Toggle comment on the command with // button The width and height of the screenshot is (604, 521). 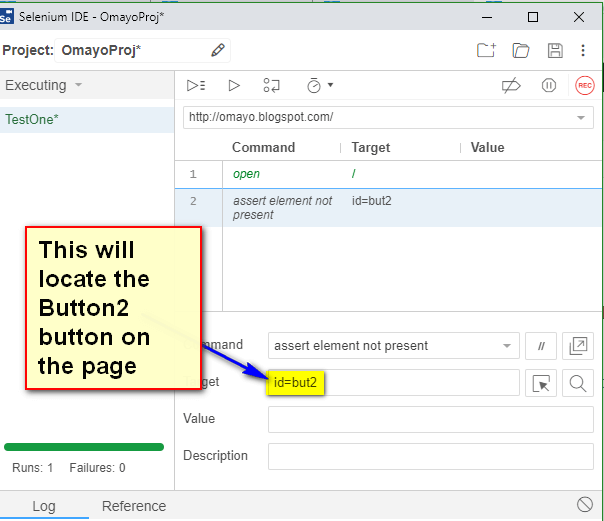coord(541,346)
